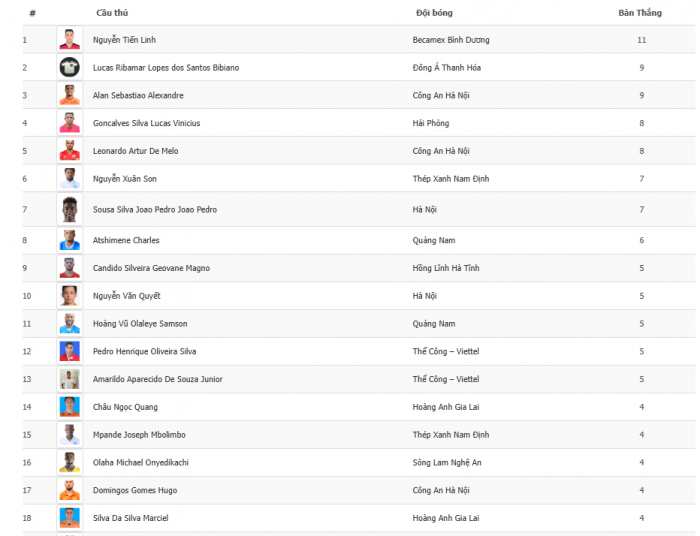
Task: Click Pedro Henrique Oliveira Silva's photo
Action: point(70,351)
